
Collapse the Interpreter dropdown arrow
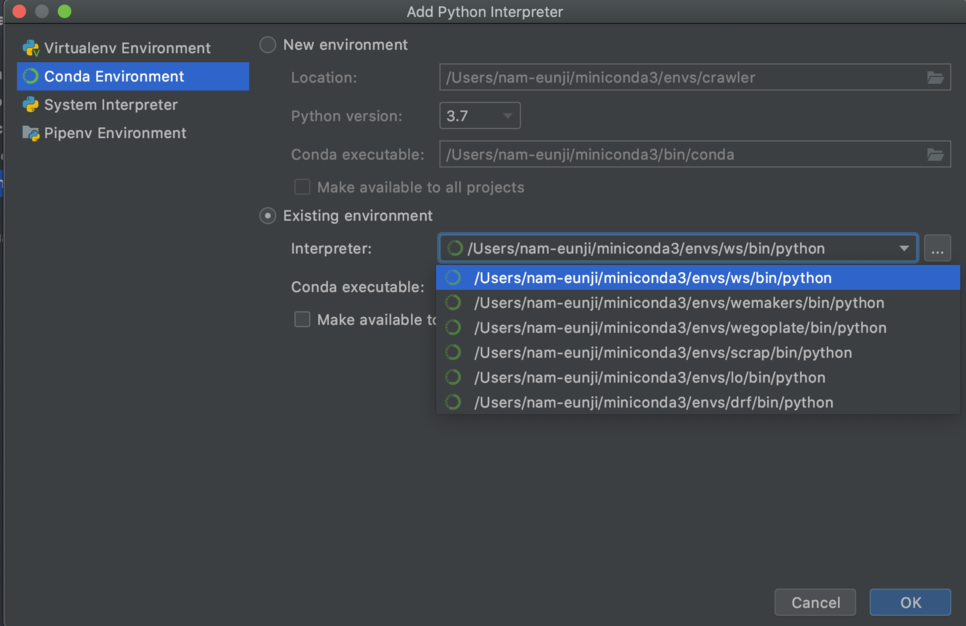tap(904, 248)
